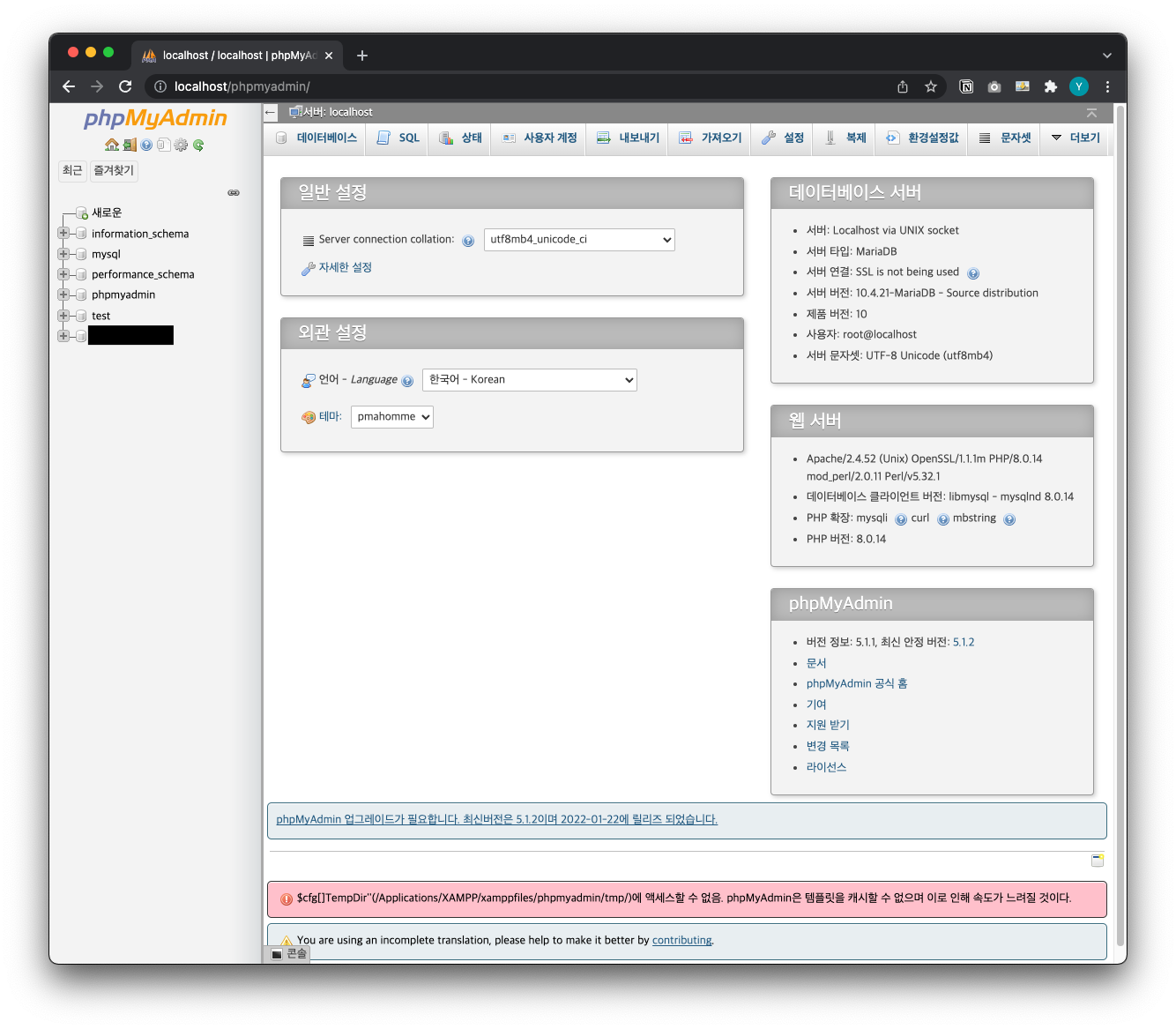Viewport: 1176px width, 1029px height.
Task: Click Chrome share page icon in address bar
Action: 903,86
